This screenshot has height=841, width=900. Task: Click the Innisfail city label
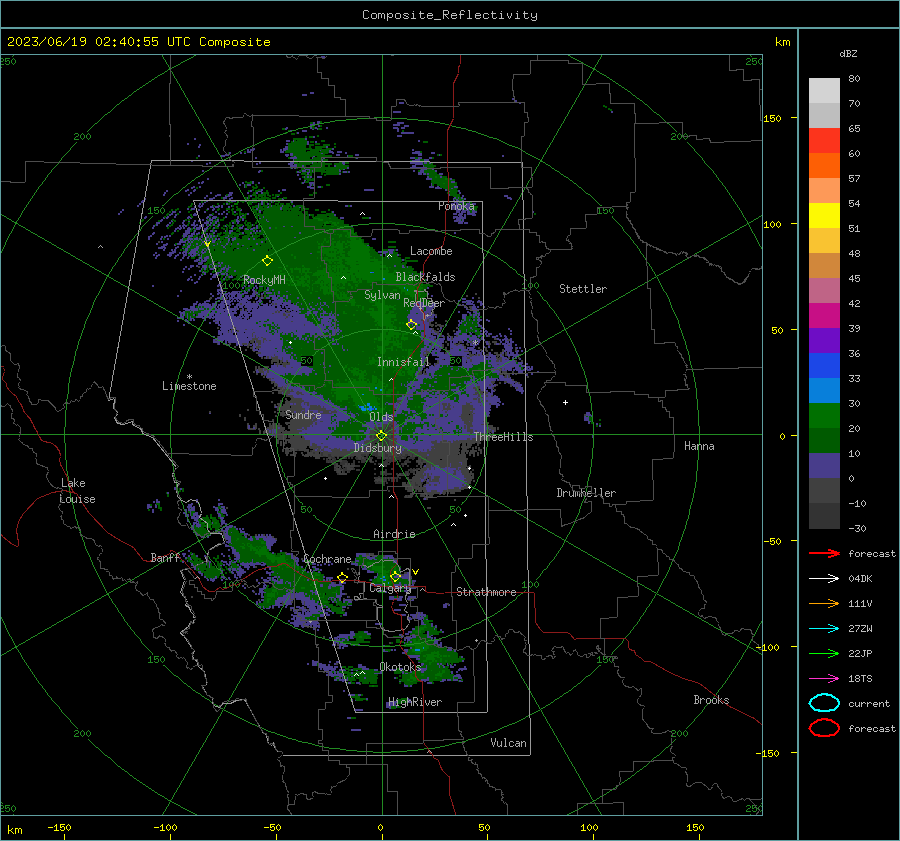point(403,362)
